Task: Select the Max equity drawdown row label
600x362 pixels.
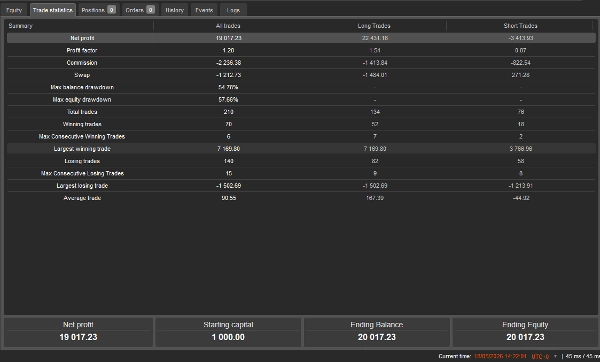Action: coord(82,99)
